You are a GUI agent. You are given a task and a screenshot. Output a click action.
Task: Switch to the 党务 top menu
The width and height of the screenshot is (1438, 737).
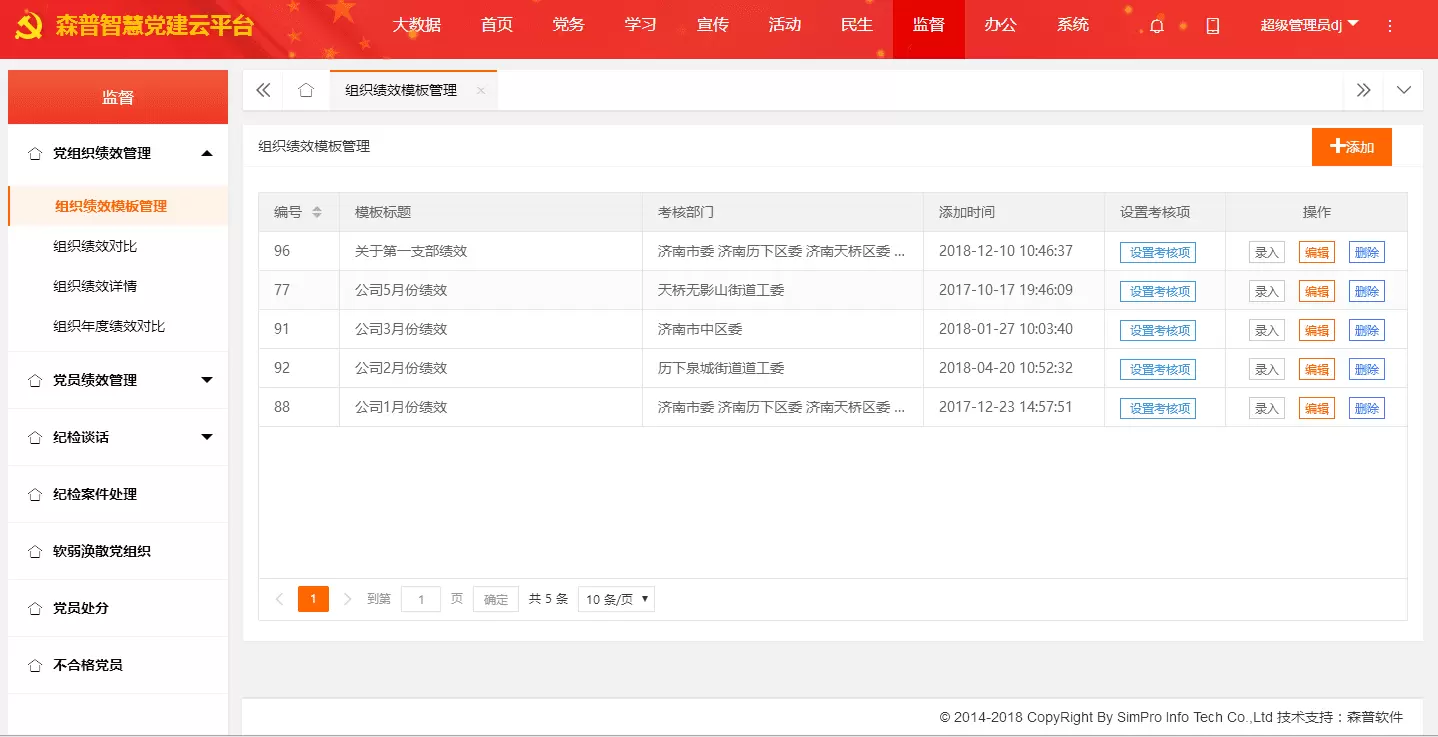568,25
